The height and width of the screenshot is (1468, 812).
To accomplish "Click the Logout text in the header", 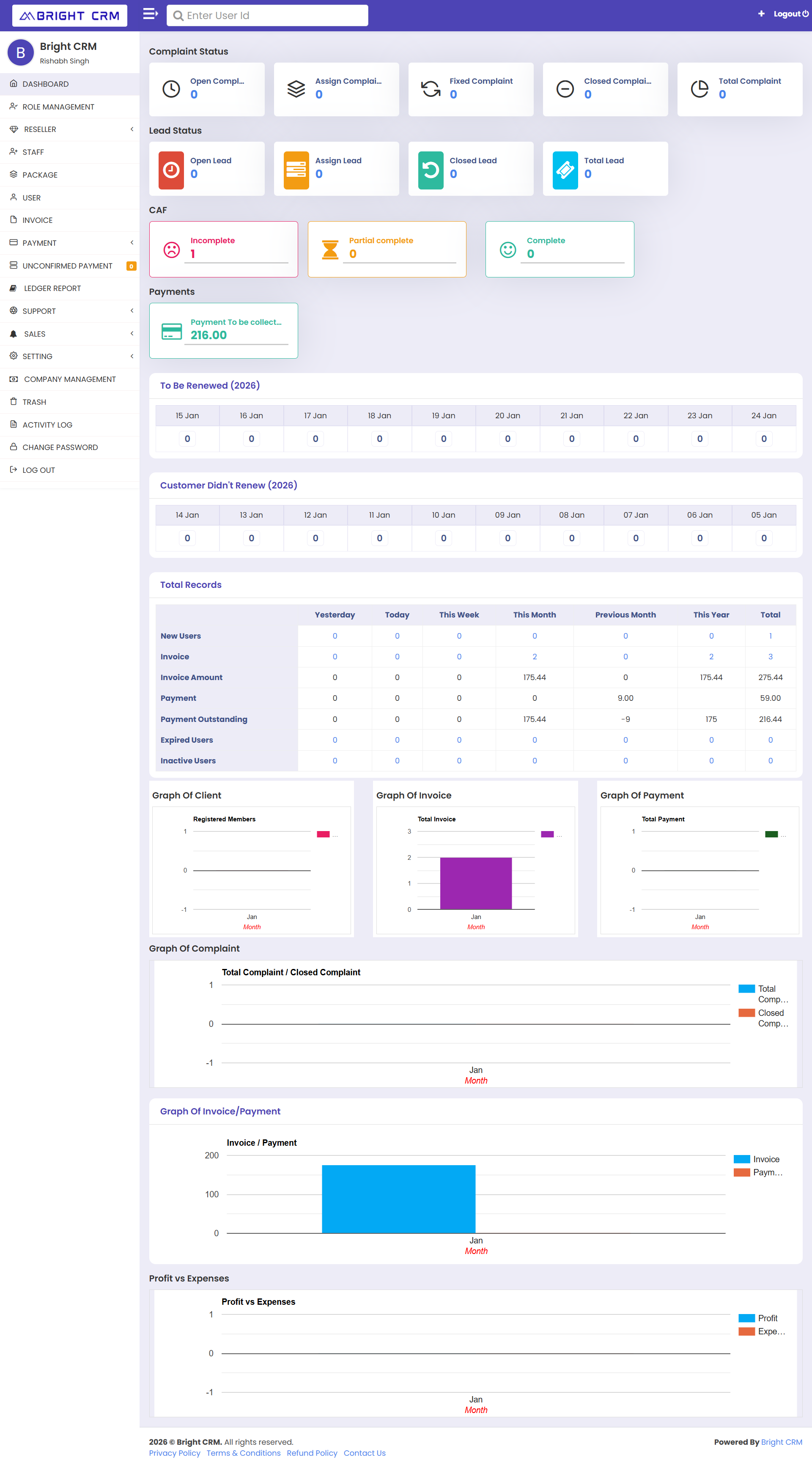I will (x=787, y=14).
